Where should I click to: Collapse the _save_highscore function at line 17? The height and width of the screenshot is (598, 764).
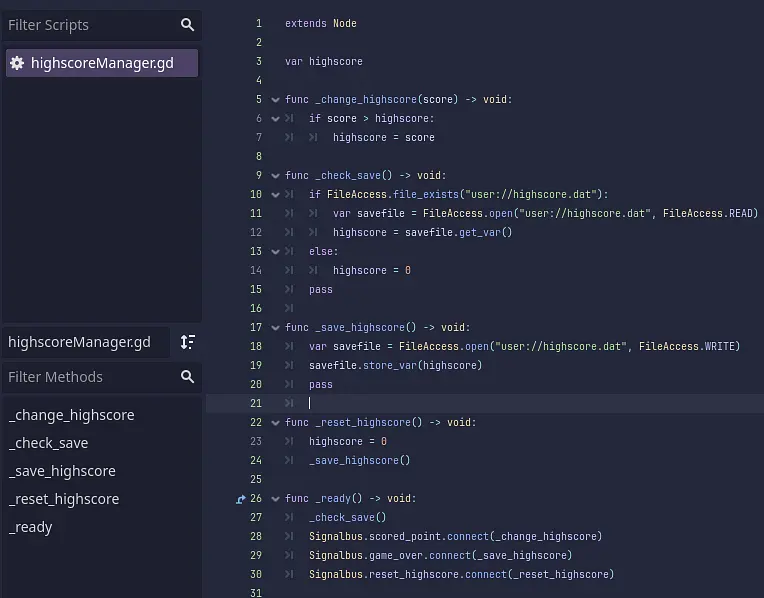275,328
